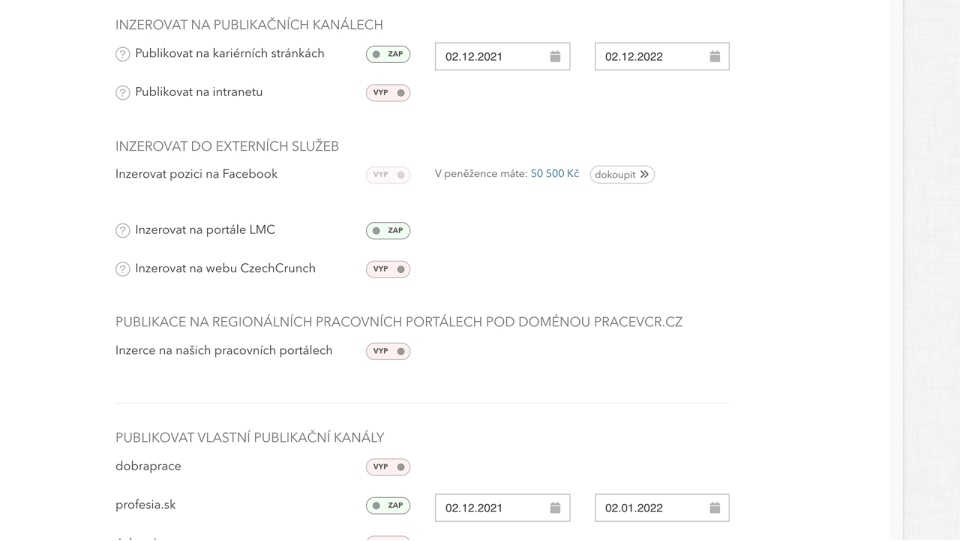Click help icon next to kariérních stránkách

(123, 55)
